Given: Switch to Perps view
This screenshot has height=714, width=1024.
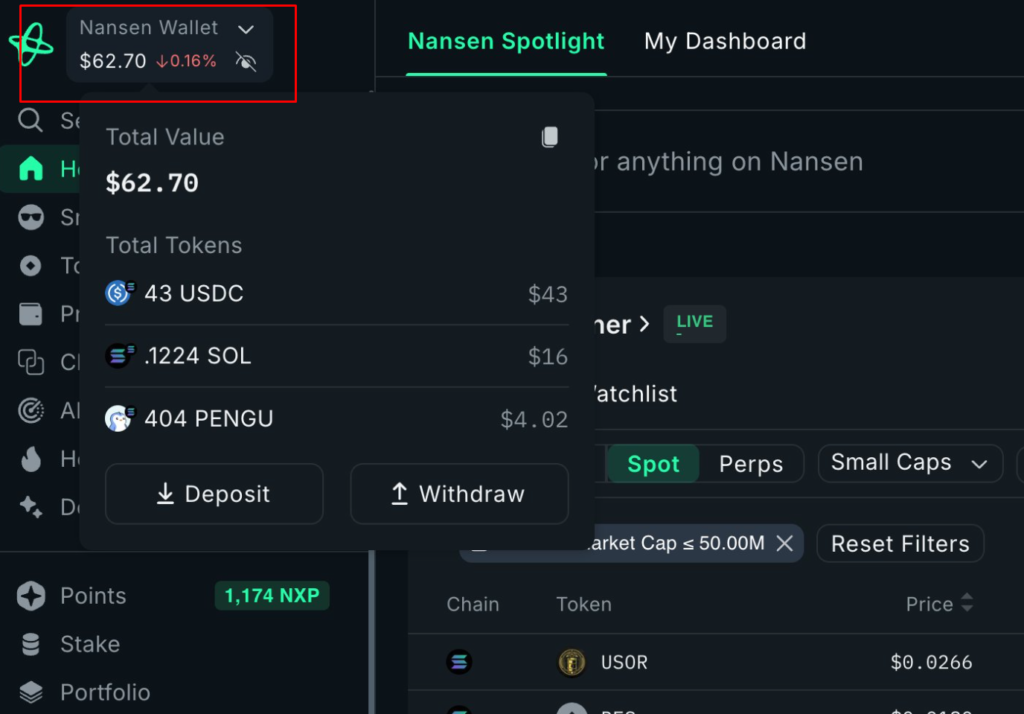Looking at the screenshot, I should 751,463.
